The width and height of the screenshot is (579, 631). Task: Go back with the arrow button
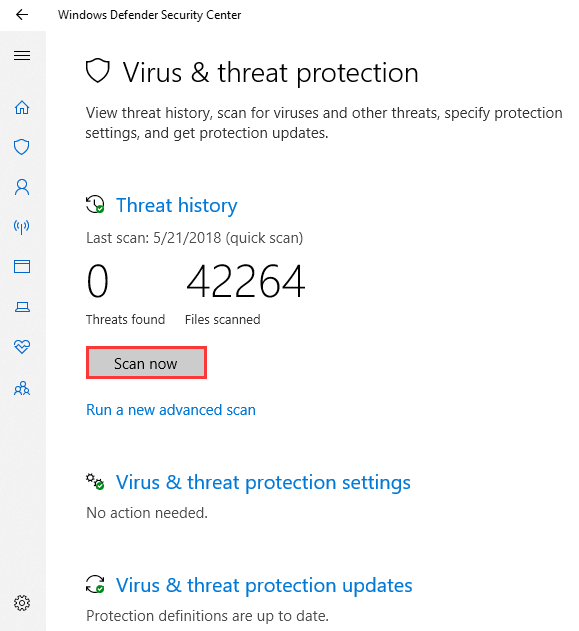click(x=22, y=15)
